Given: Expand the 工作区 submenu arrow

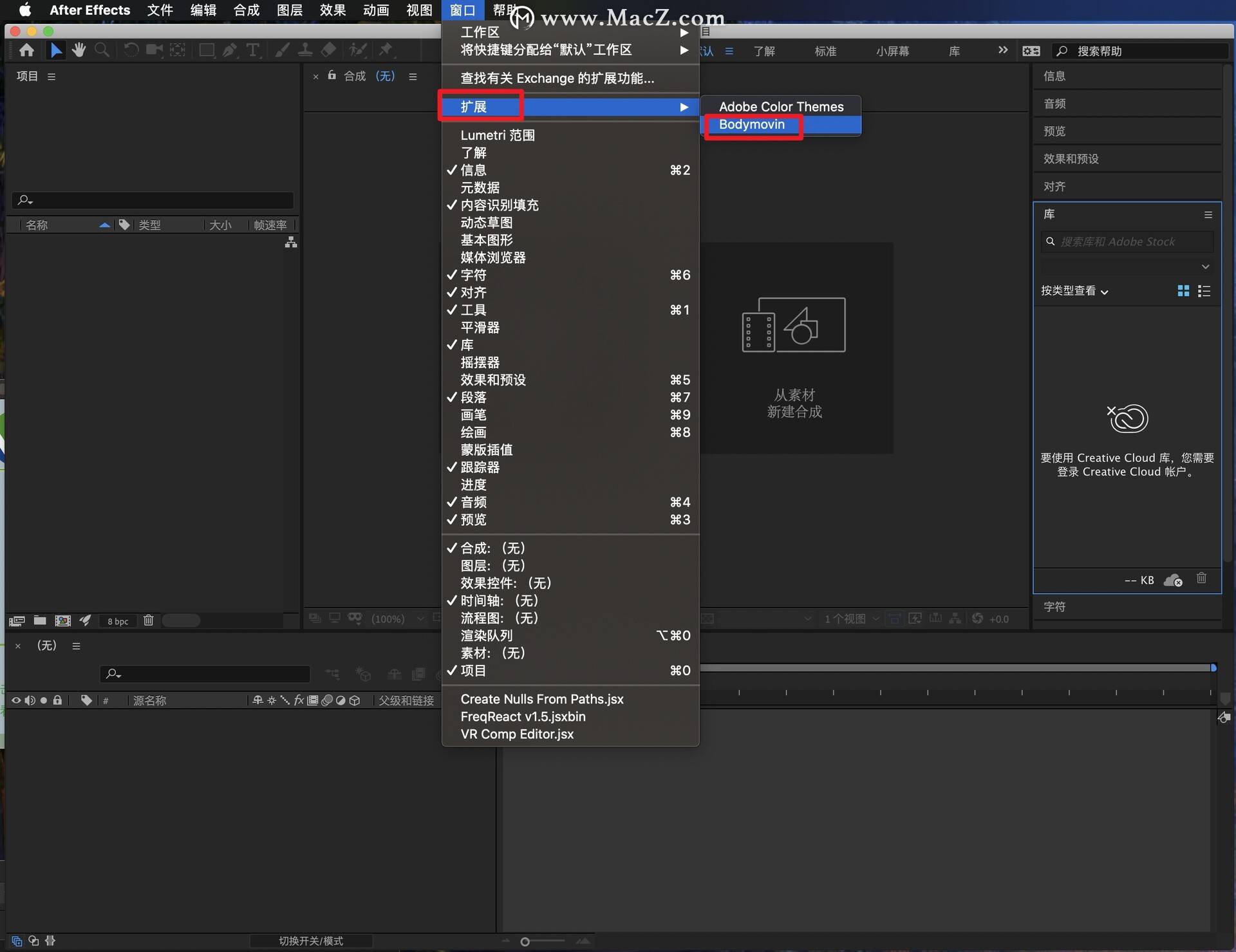Looking at the screenshot, I should tap(684, 32).
